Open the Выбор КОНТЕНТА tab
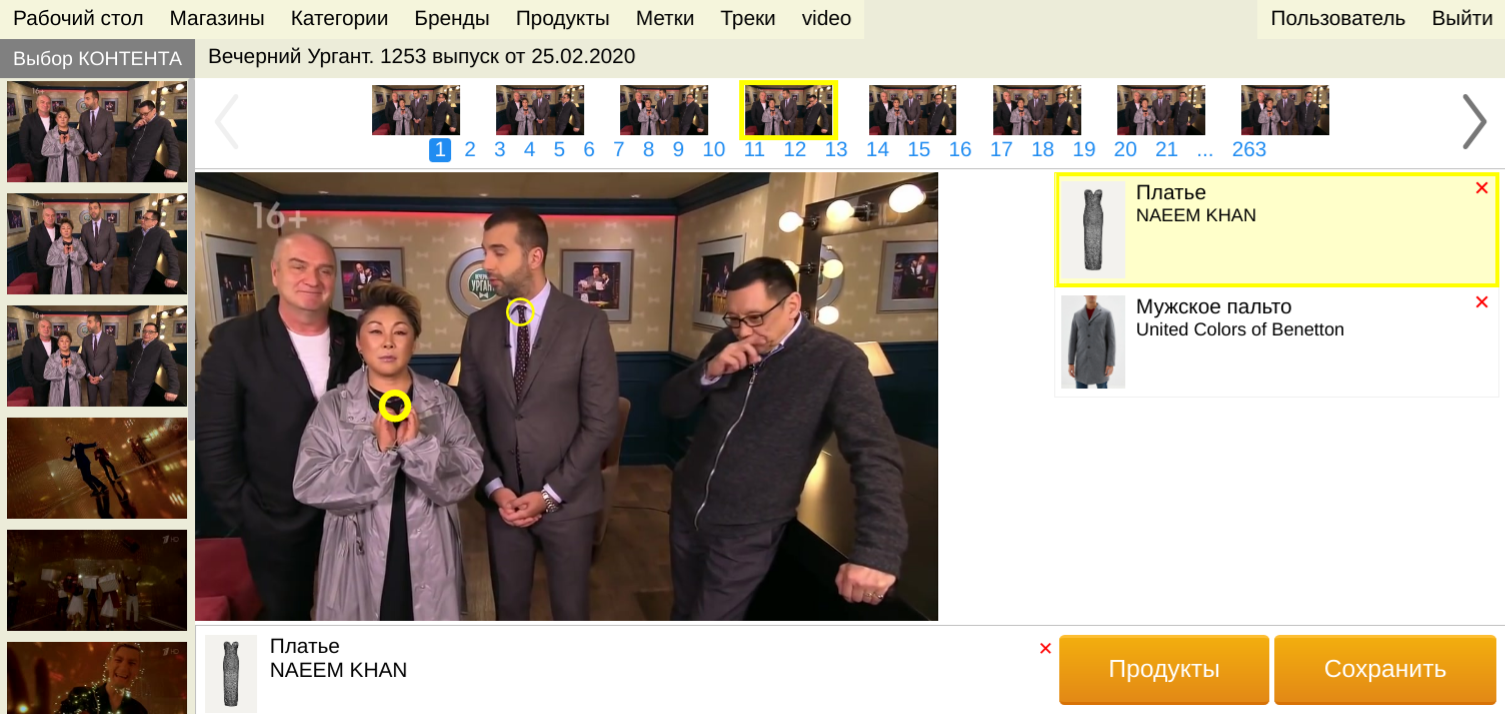 click(97, 58)
